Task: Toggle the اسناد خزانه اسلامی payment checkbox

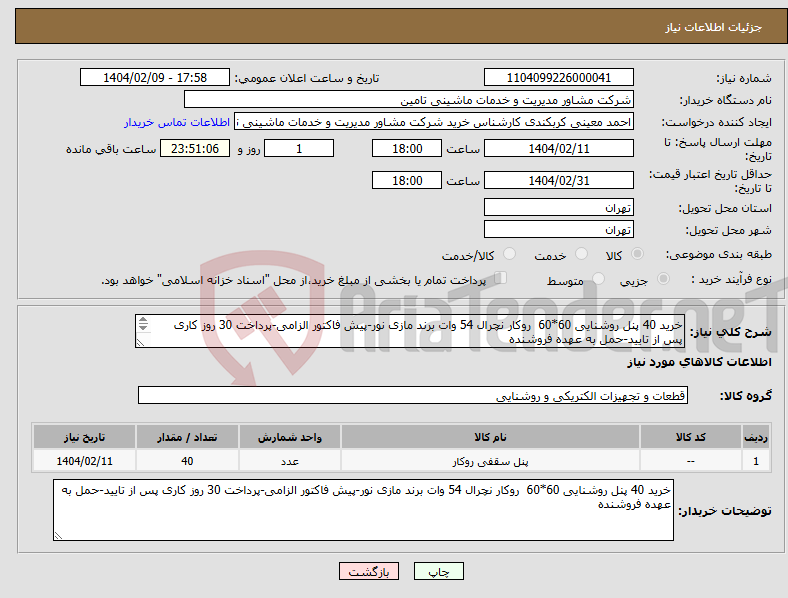Action: tap(501, 277)
